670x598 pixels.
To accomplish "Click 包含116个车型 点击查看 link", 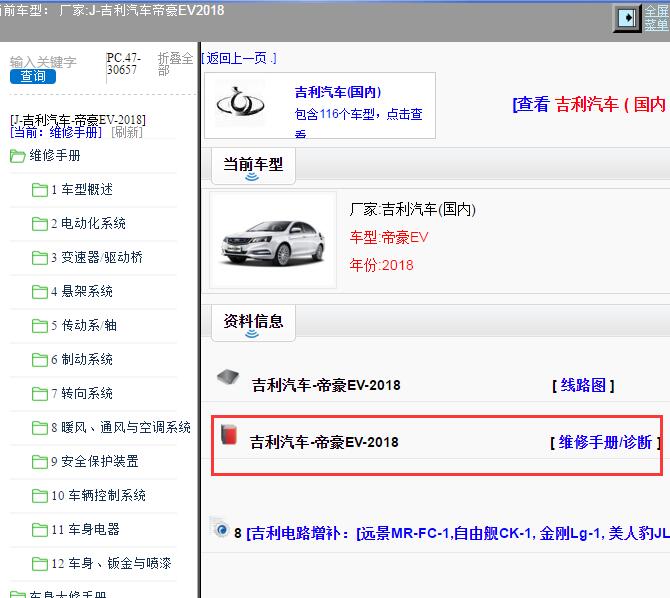I will 358,121.
